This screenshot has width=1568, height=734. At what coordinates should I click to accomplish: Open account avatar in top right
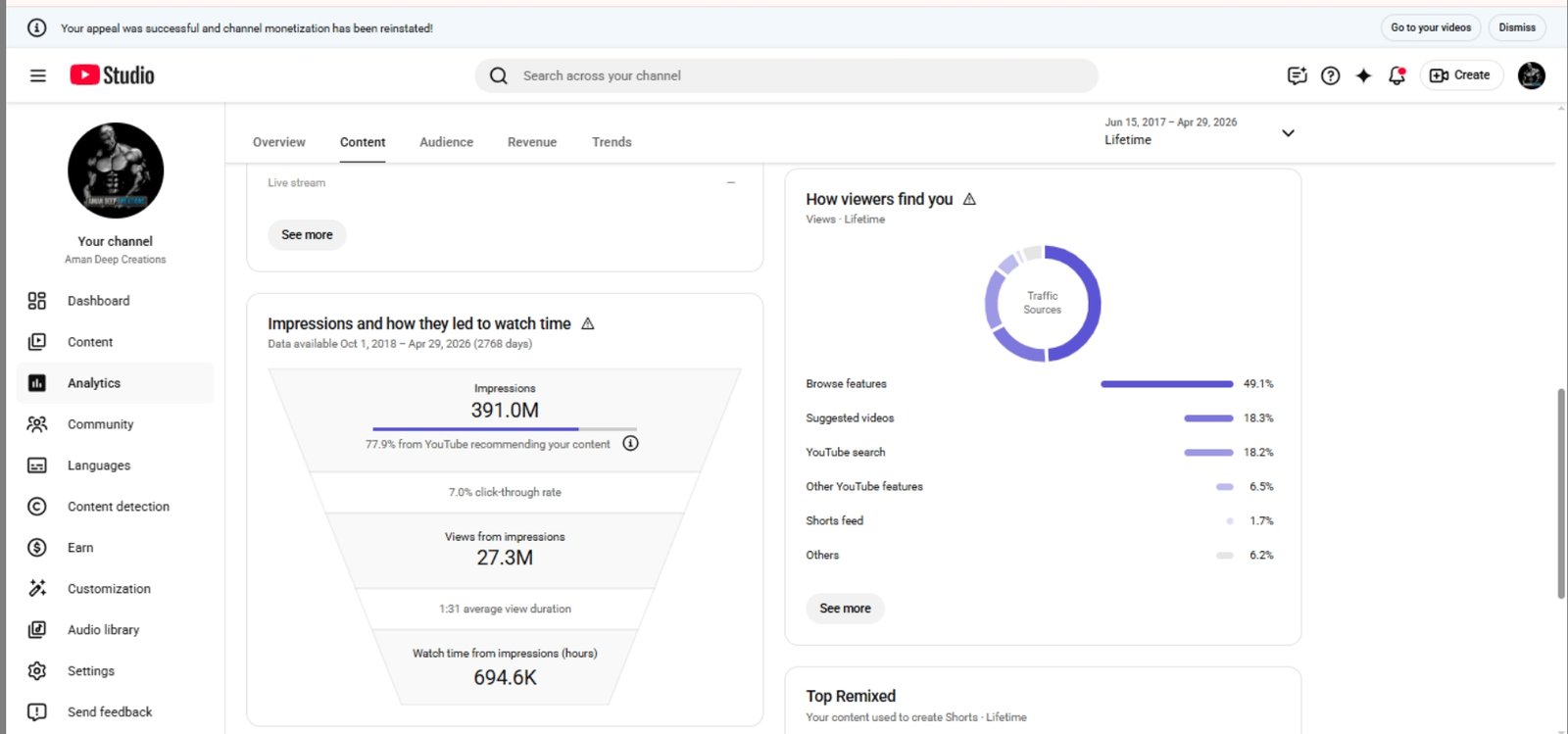click(1531, 75)
